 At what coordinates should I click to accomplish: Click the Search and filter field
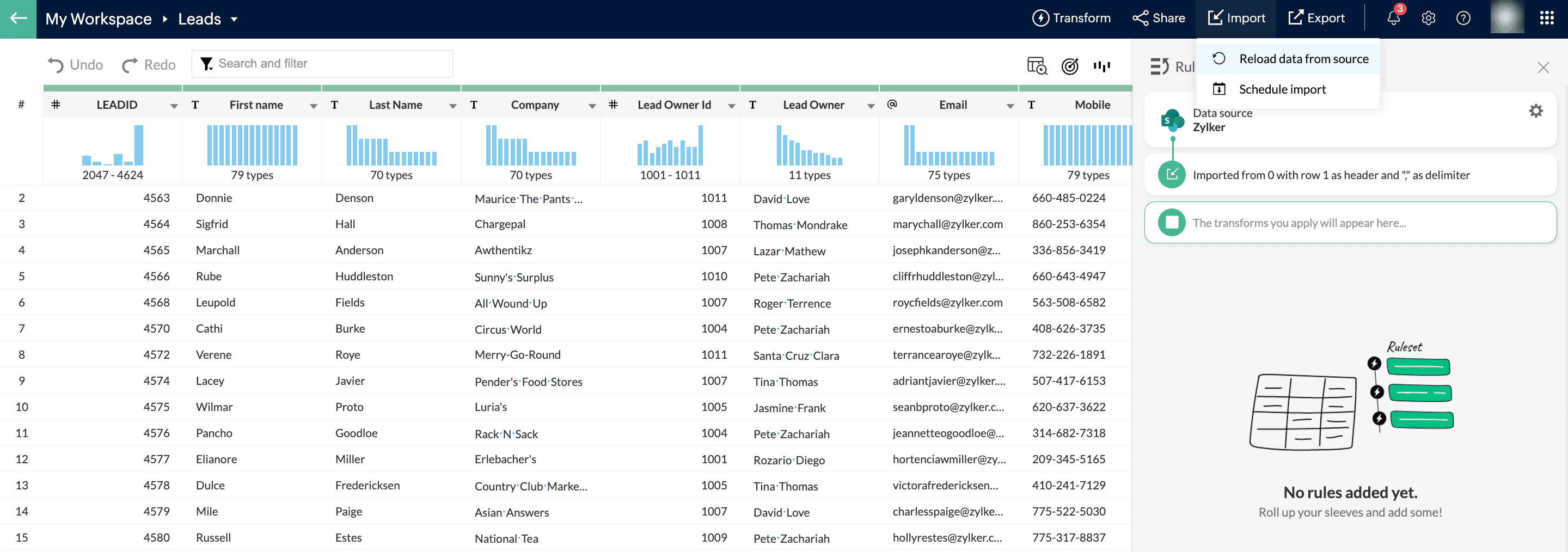coord(329,64)
